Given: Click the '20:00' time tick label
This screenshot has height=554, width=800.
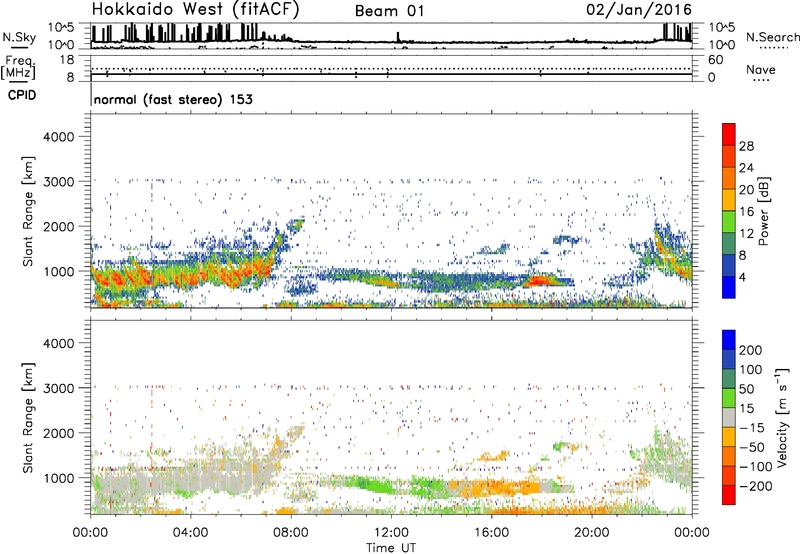Looking at the screenshot, I should point(591,533).
